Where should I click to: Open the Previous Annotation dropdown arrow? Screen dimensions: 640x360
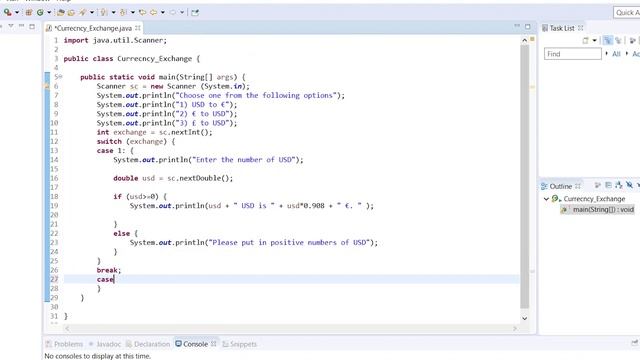133,13
